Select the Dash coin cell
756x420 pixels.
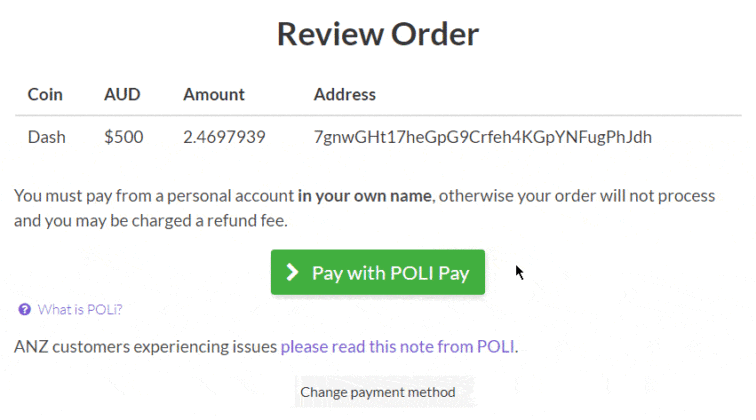(x=46, y=137)
